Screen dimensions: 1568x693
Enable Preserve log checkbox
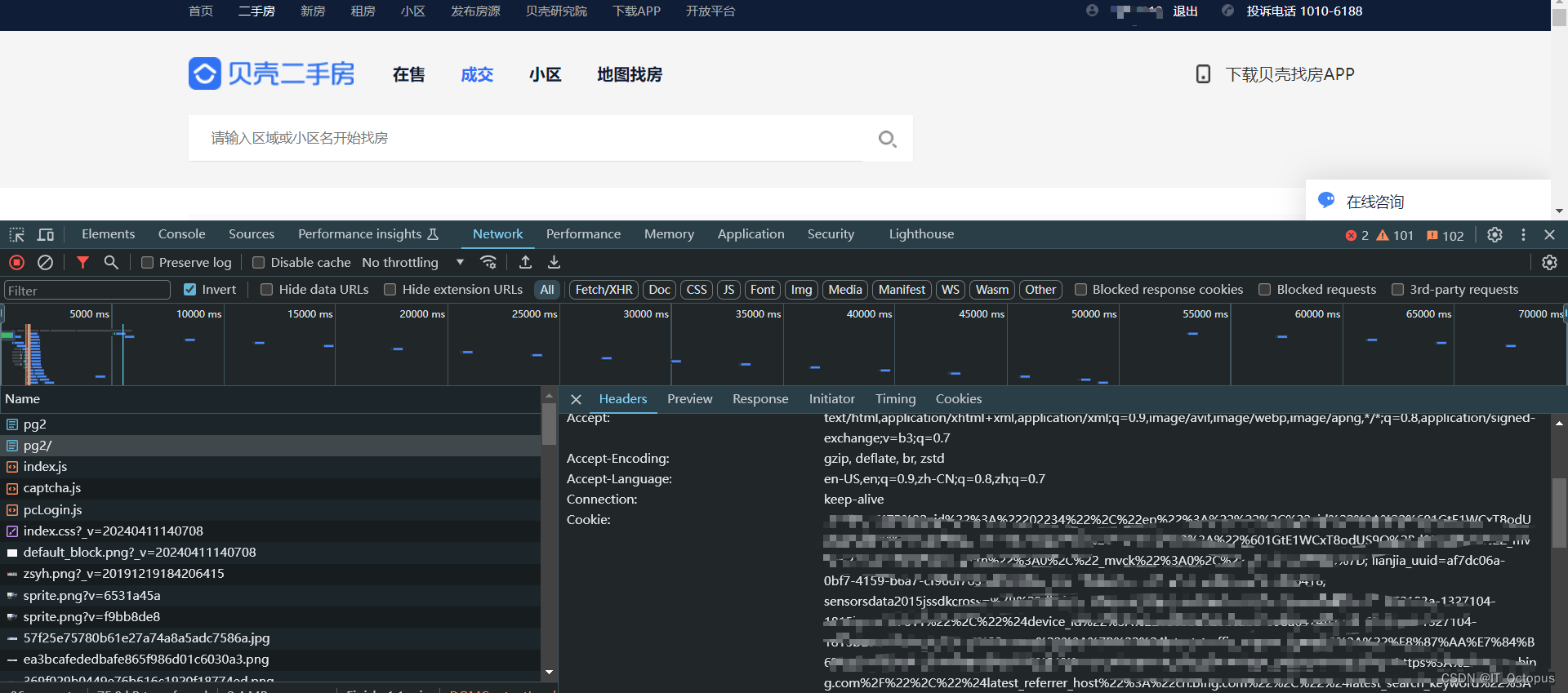147,263
